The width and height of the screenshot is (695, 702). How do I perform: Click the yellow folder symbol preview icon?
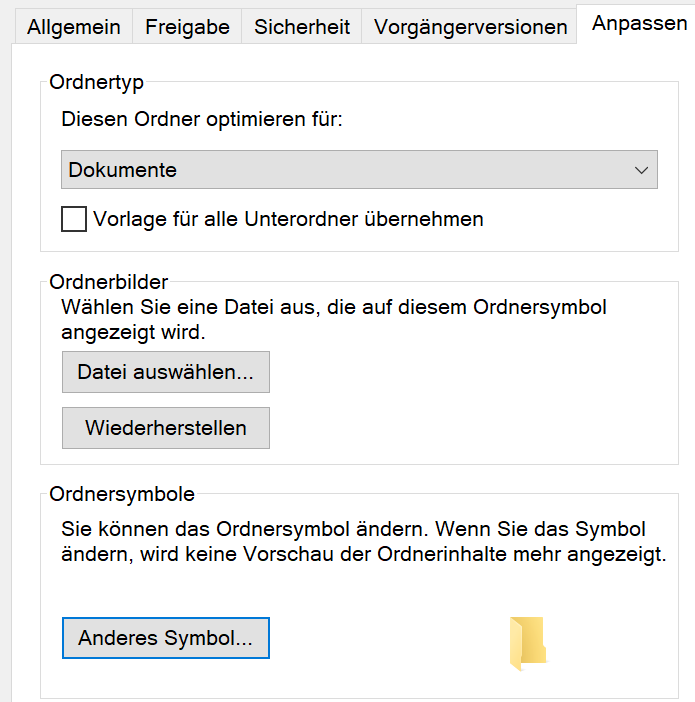pos(527,642)
